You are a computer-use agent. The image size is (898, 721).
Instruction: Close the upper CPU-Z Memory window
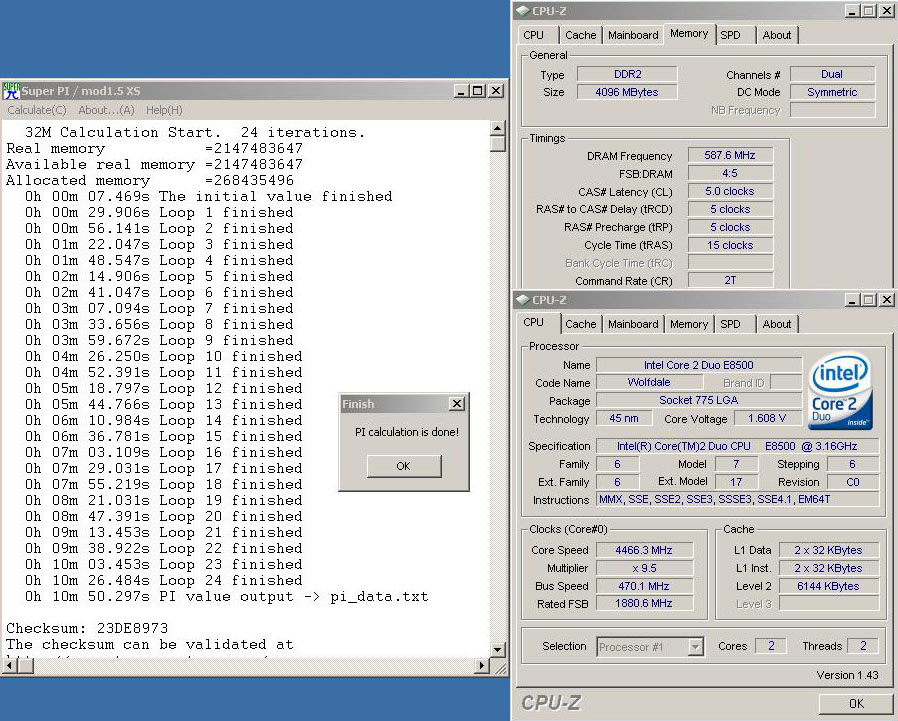(x=887, y=11)
